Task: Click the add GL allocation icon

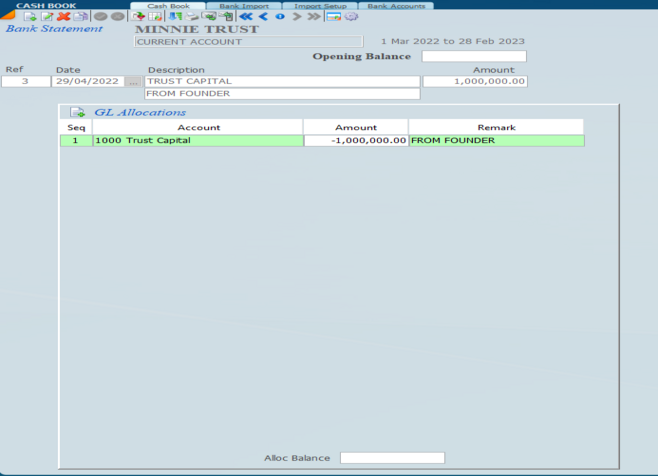Action: (77, 113)
